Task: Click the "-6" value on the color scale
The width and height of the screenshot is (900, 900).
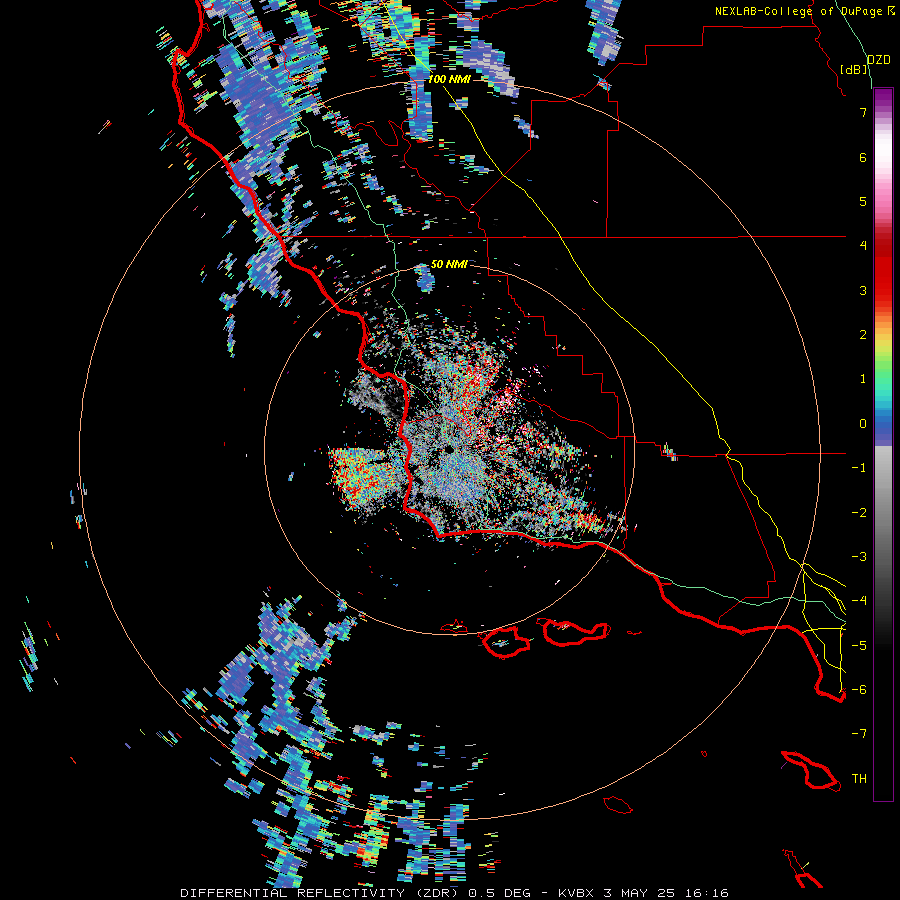Action: click(859, 690)
